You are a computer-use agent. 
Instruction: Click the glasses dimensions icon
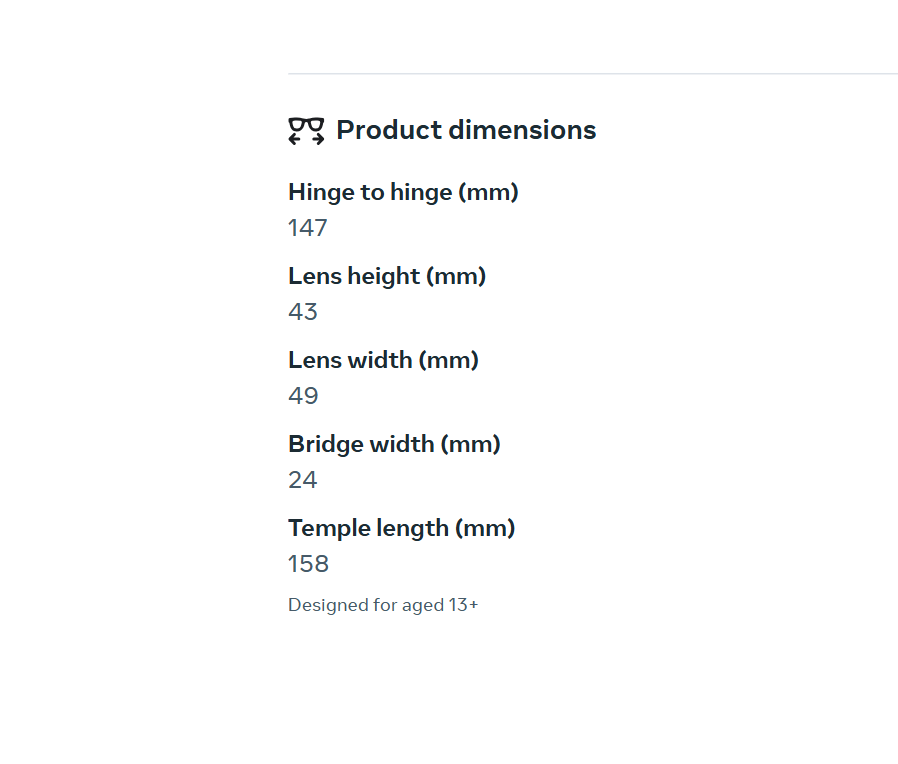coord(306,131)
